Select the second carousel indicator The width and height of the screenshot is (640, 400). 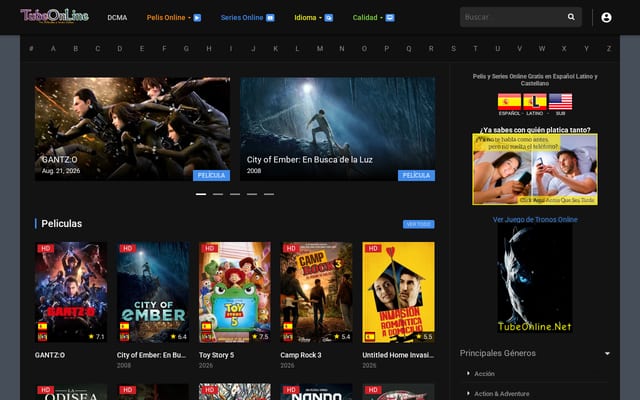coord(218,194)
